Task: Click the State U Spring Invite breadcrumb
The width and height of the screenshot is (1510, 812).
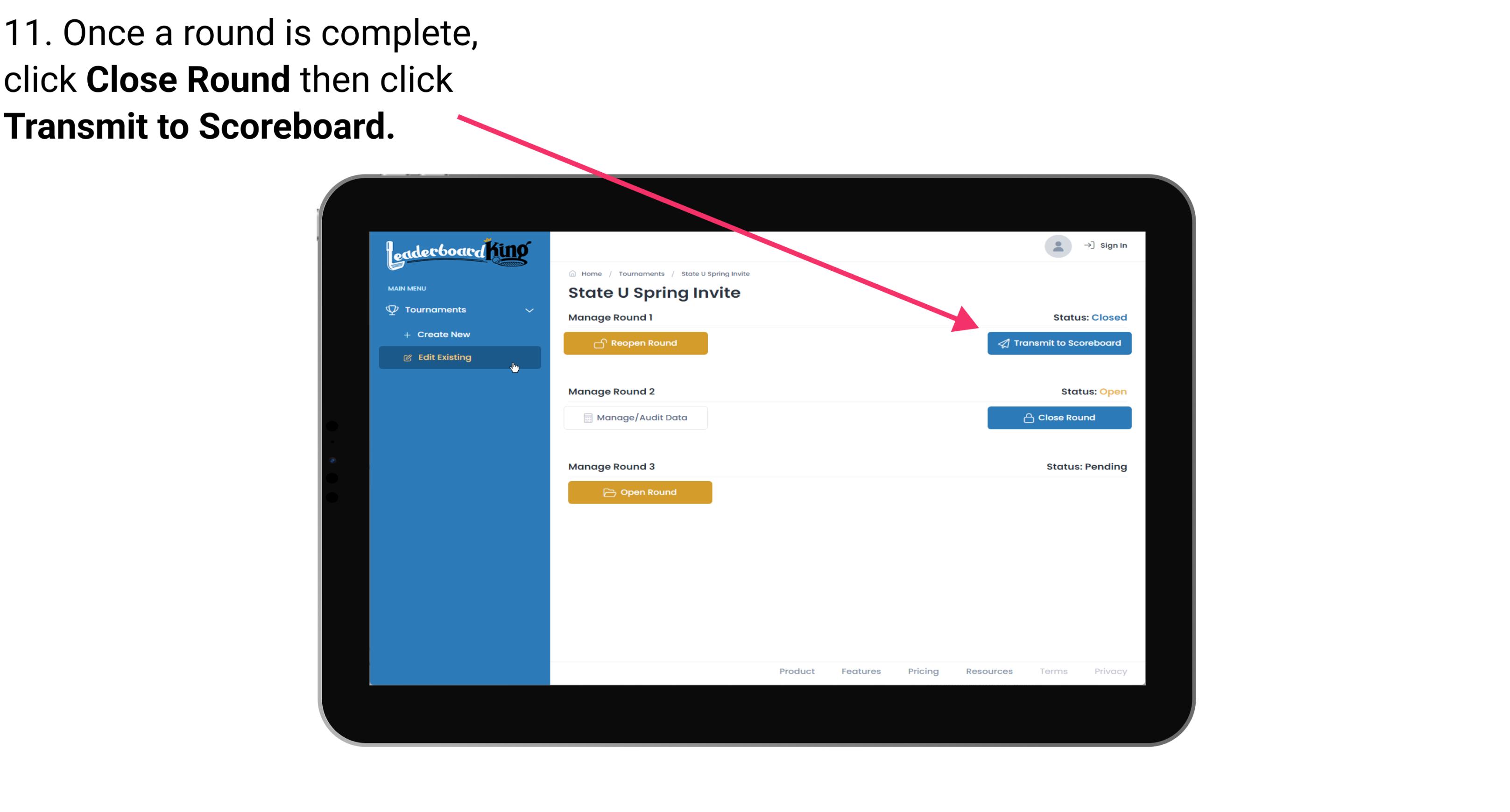Action: click(715, 273)
